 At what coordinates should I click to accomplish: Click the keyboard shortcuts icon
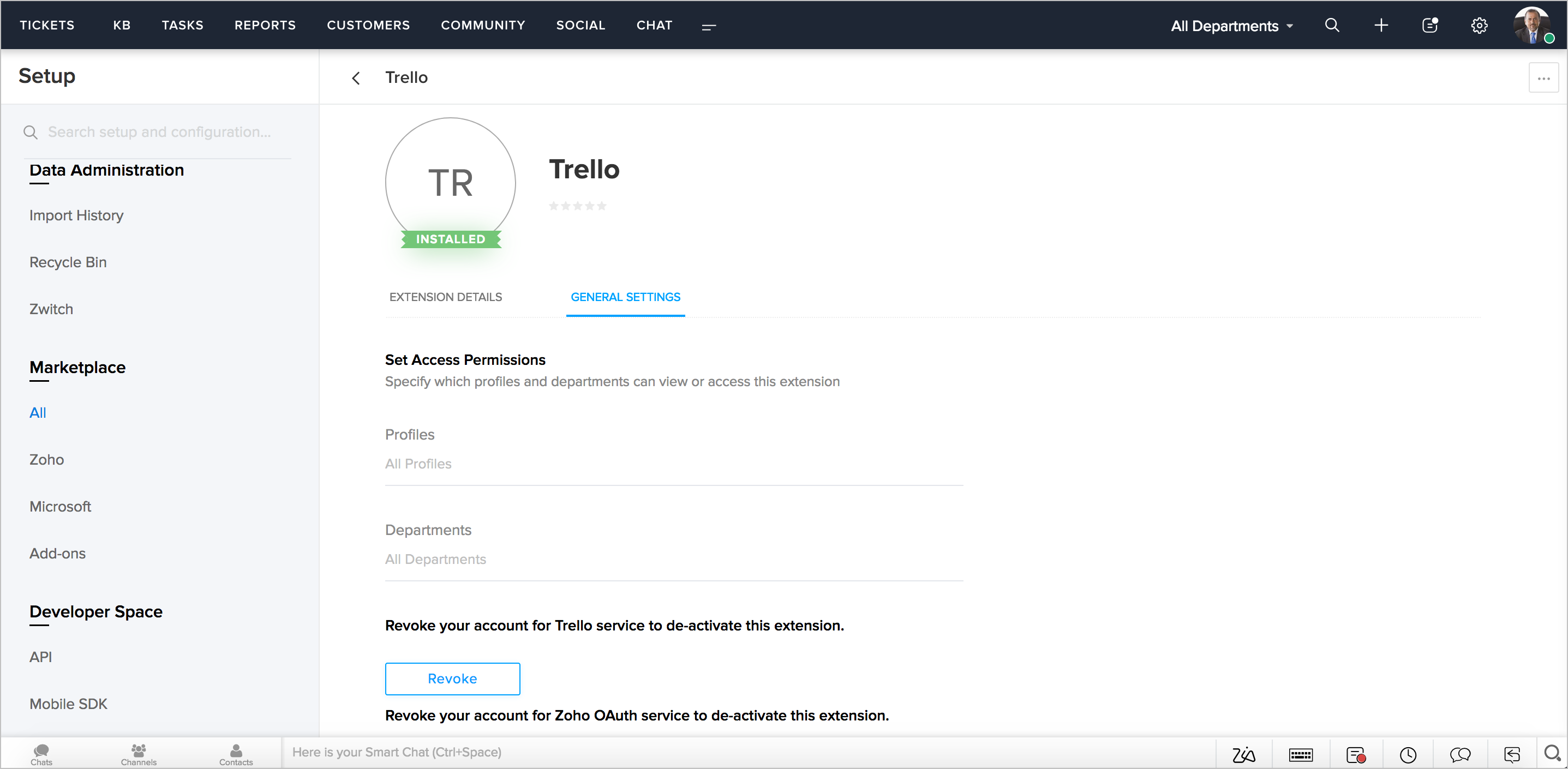(1300, 754)
